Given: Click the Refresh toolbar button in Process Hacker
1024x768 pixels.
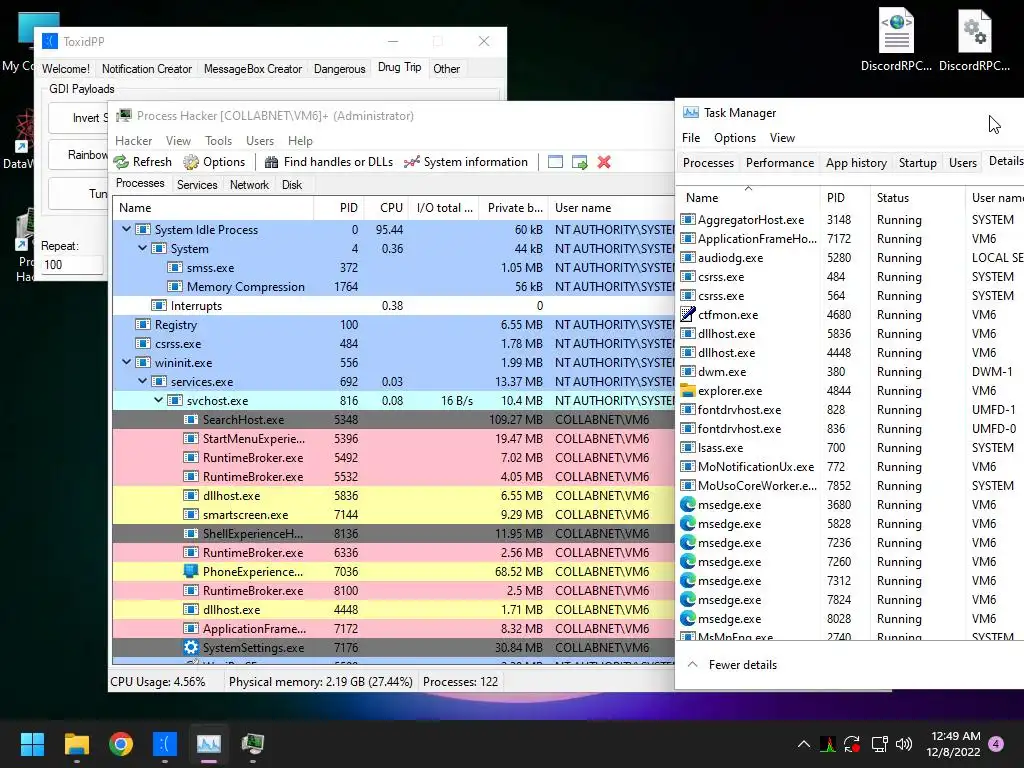Looking at the screenshot, I should click(142, 162).
